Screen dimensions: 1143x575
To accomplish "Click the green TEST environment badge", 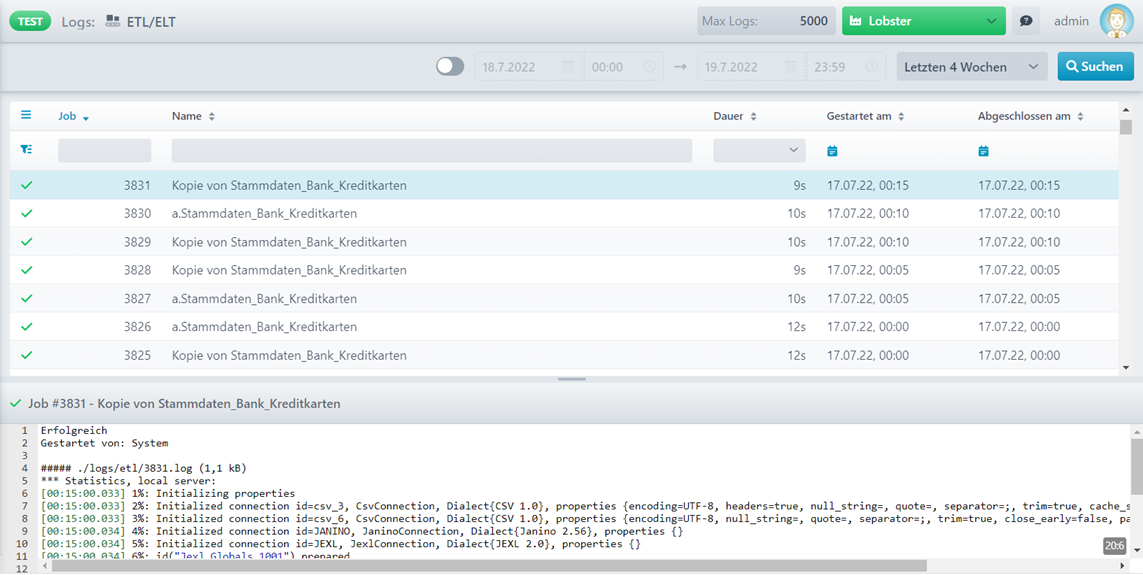I will 31,21.
